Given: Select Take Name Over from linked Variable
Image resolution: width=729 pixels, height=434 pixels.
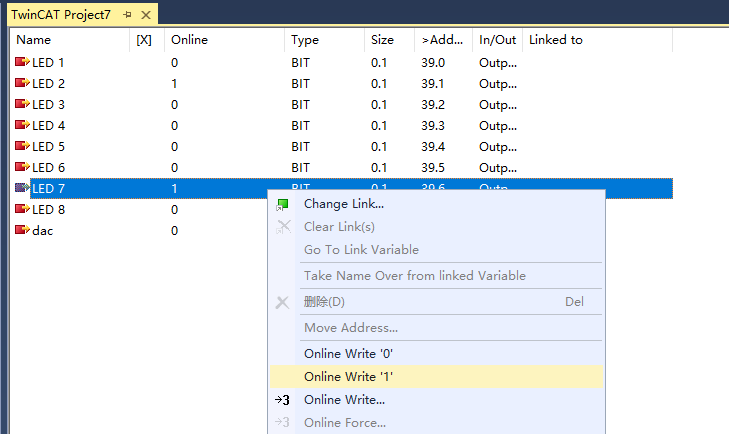Looking at the screenshot, I should pyautogui.click(x=415, y=276).
